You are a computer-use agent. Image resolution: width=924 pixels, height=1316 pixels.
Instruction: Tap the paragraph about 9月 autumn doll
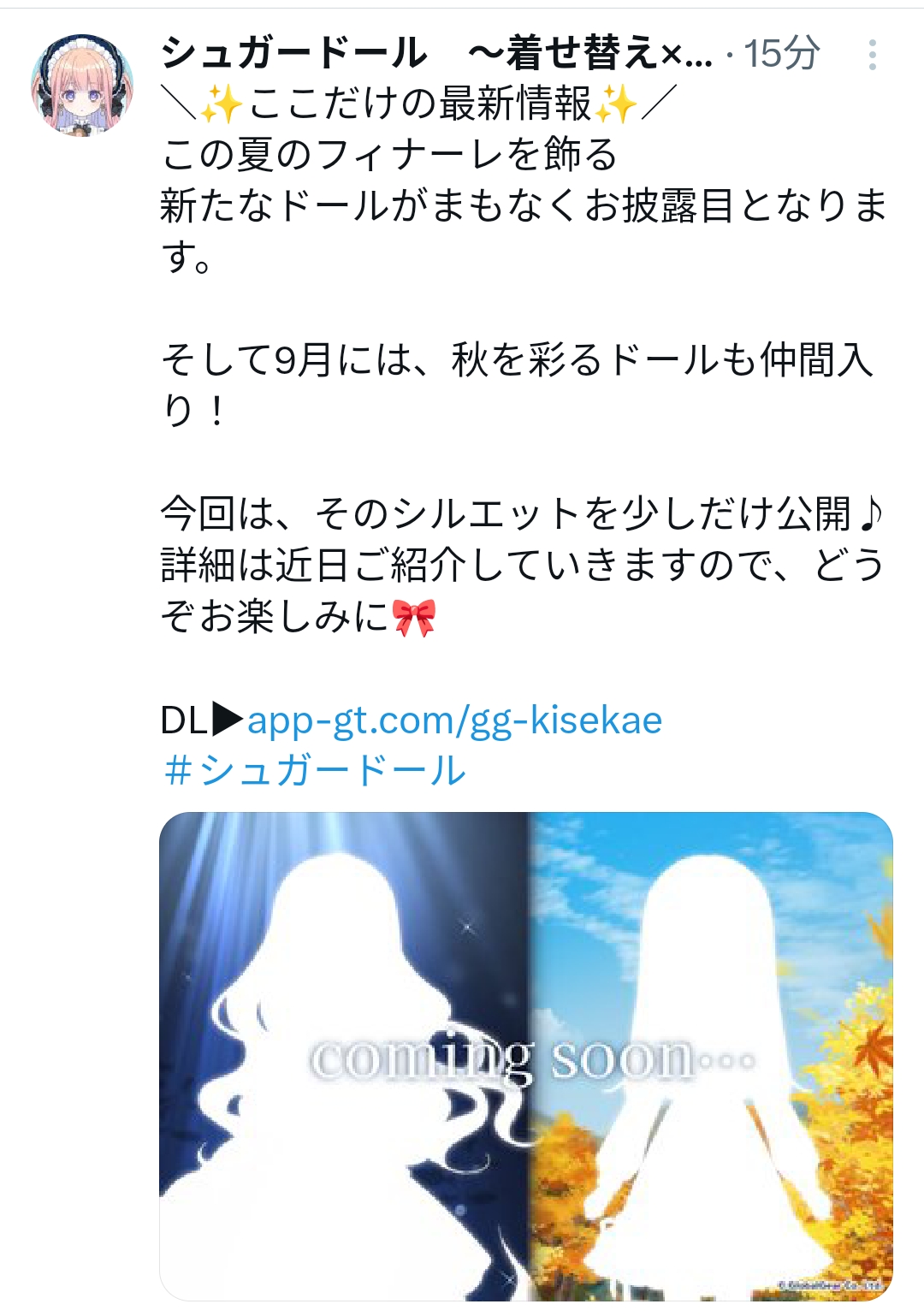pyautogui.click(x=517, y=385)
